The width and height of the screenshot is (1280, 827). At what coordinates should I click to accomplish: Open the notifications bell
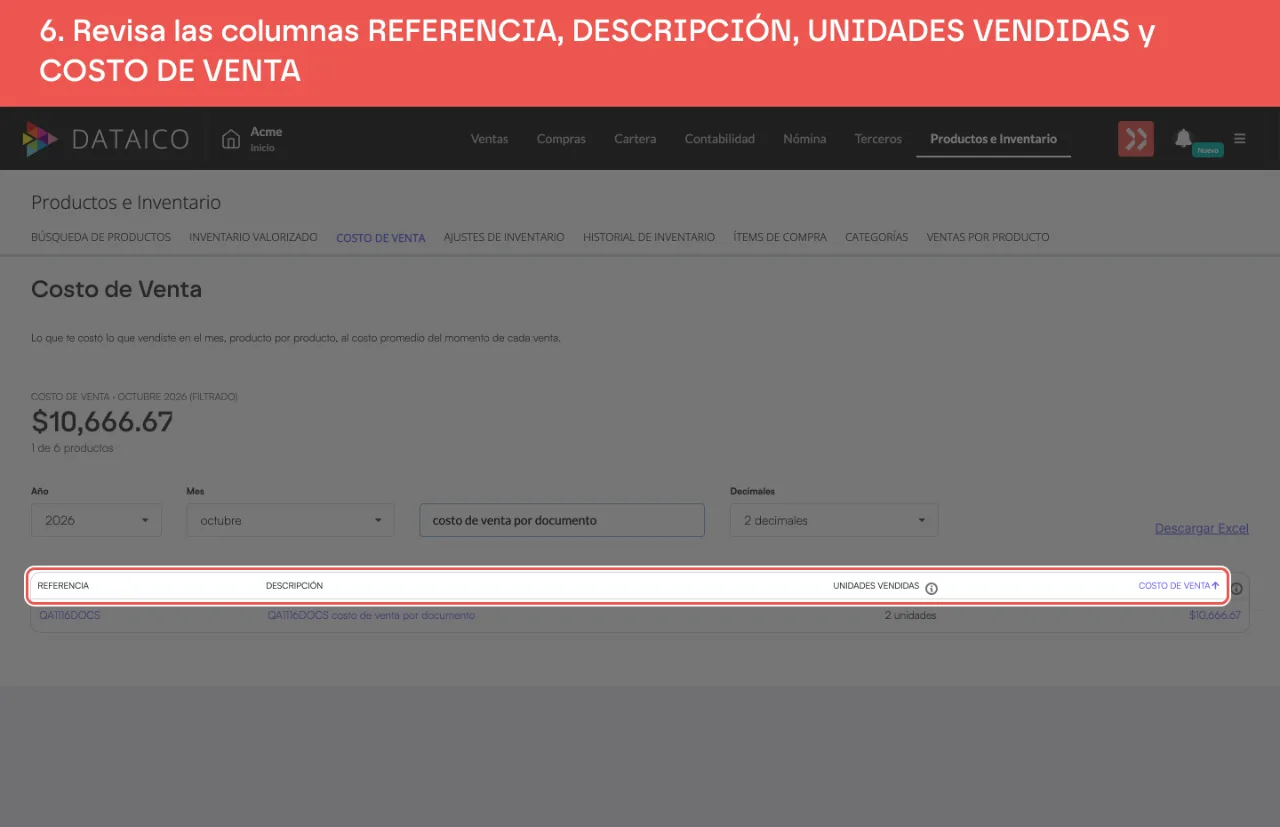[x=1183, y=138]
